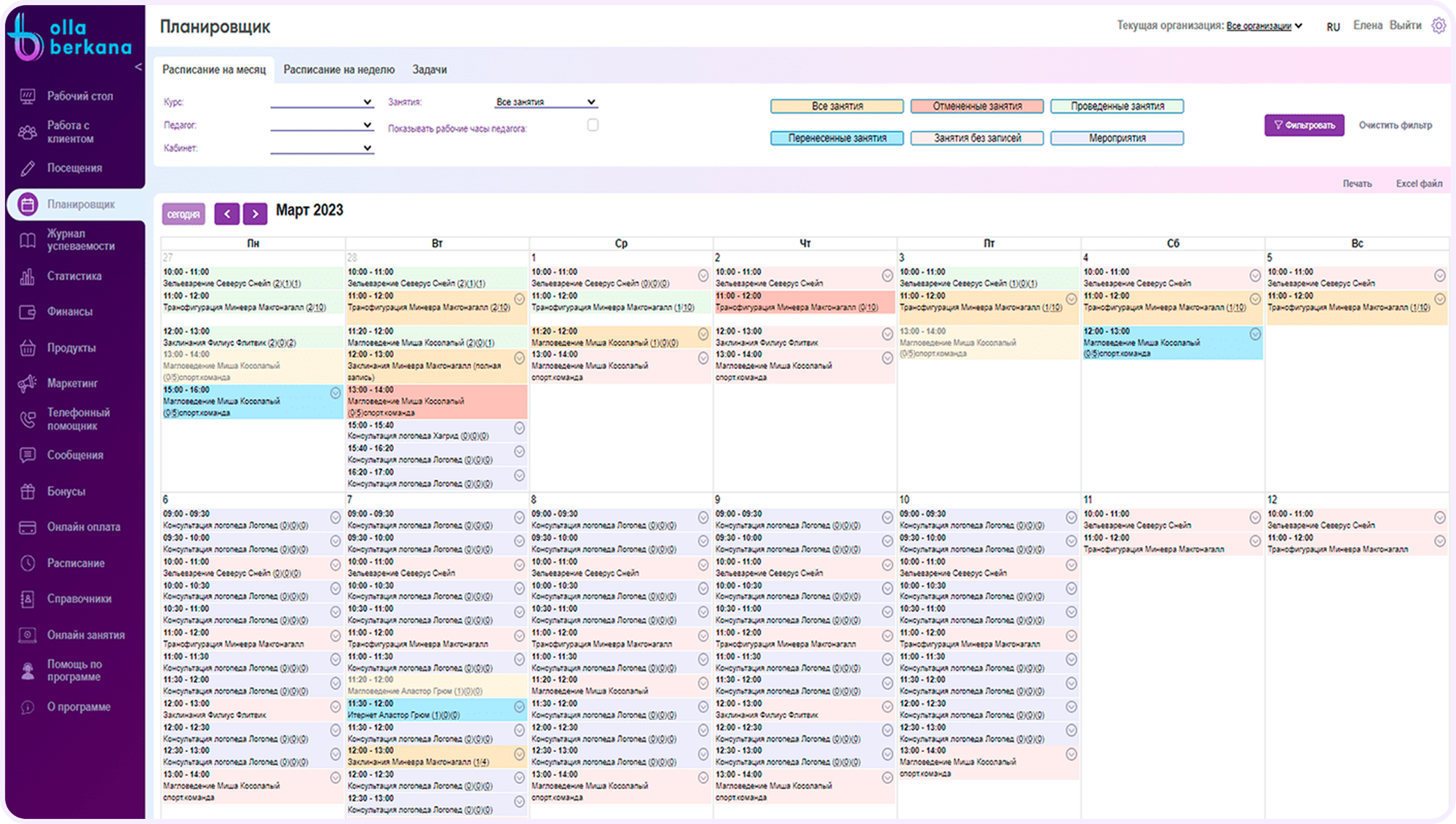Expand the Педагог dropdown
This screenshot has height=824, width=1456.
pos(322,125)
